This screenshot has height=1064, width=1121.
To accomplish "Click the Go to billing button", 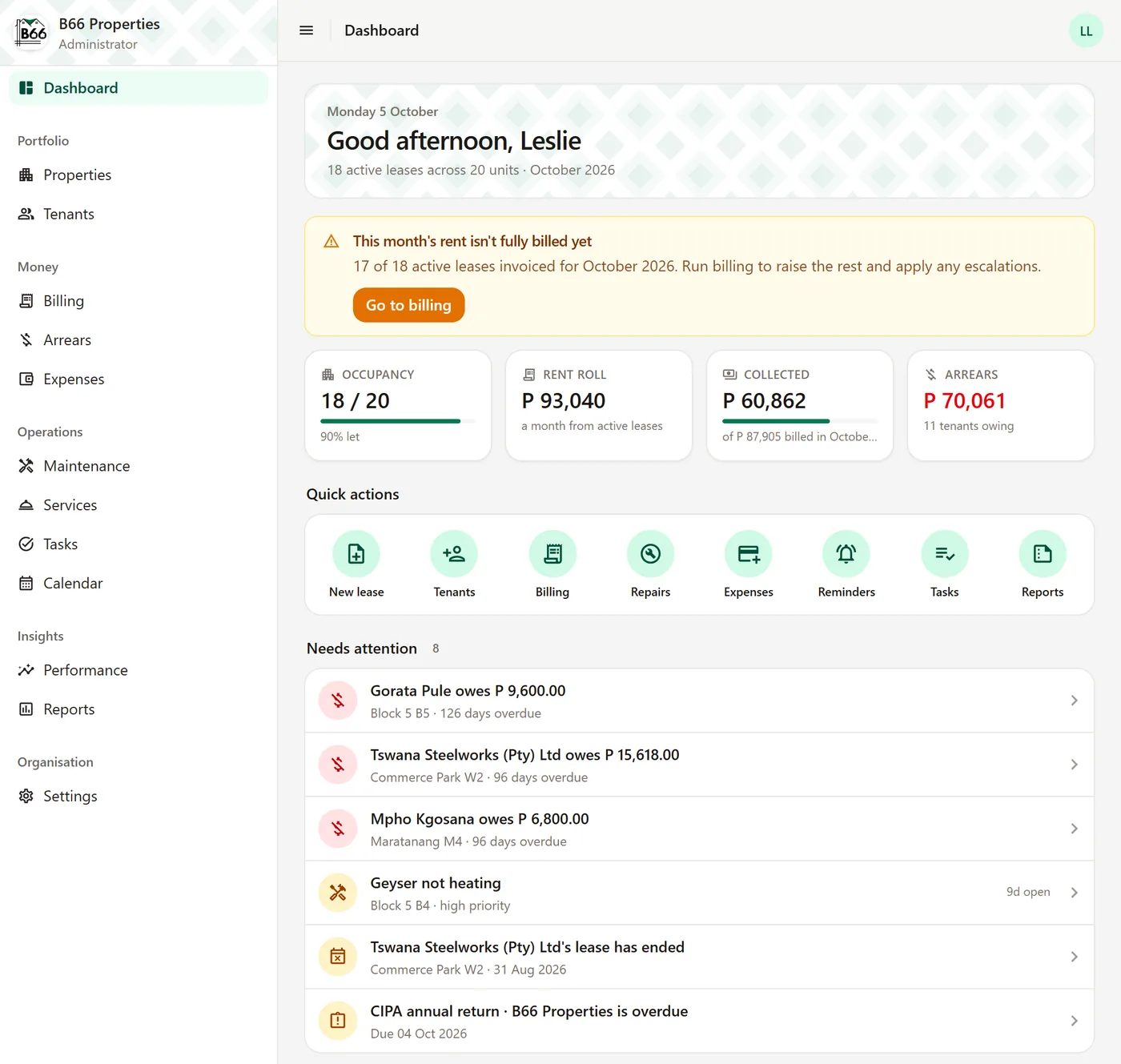I will (408, 305).
